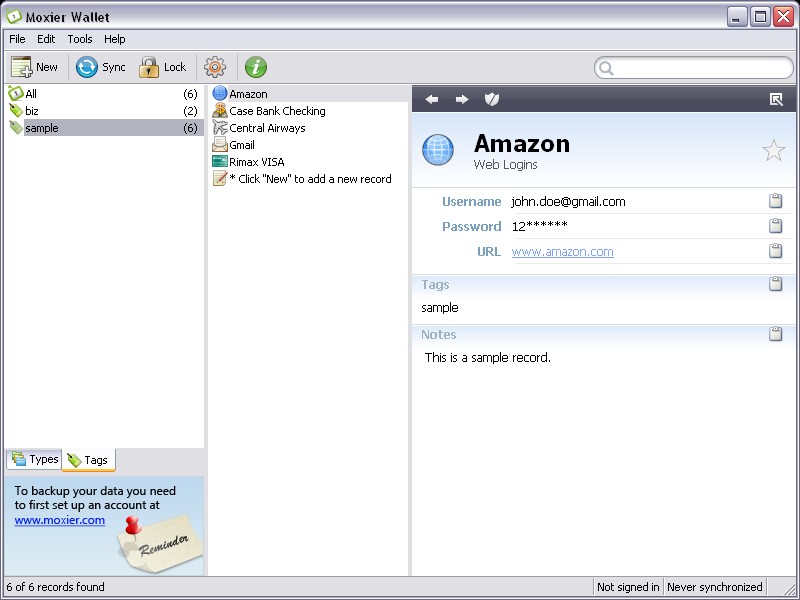Image resolution: width=800 pixels, height=600 pixels.
Task: Open the www.moxier.com link in the reminder
Action: (60, 520)
